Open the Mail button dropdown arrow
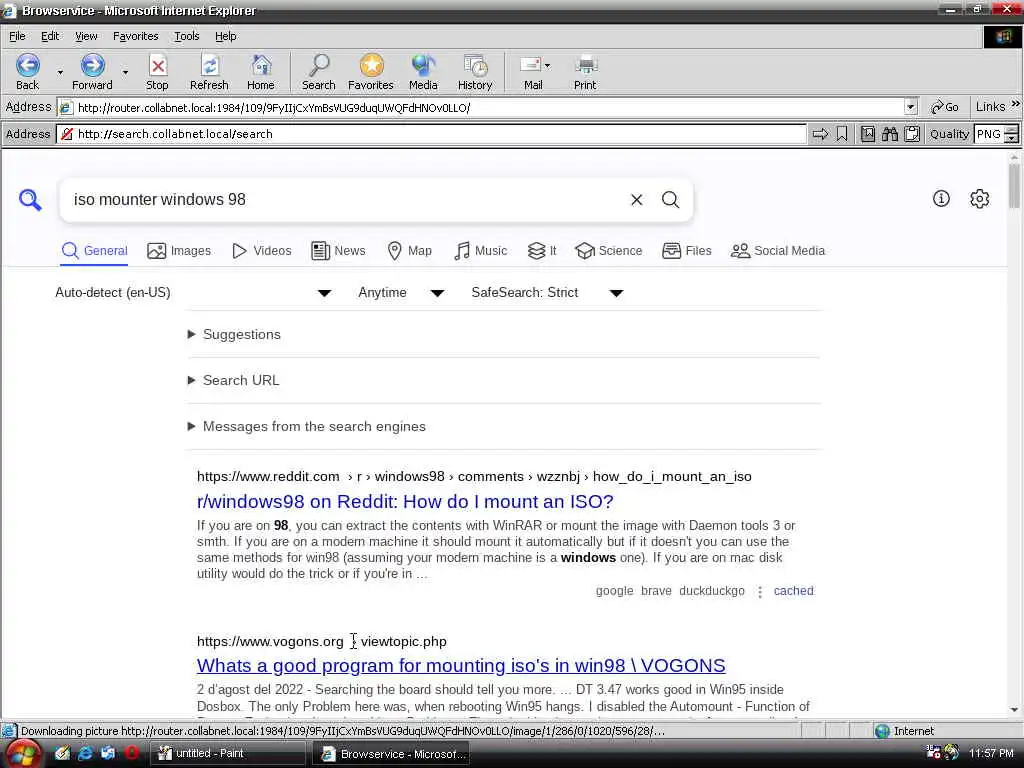The image size is (1024, 768). point(547,65)
